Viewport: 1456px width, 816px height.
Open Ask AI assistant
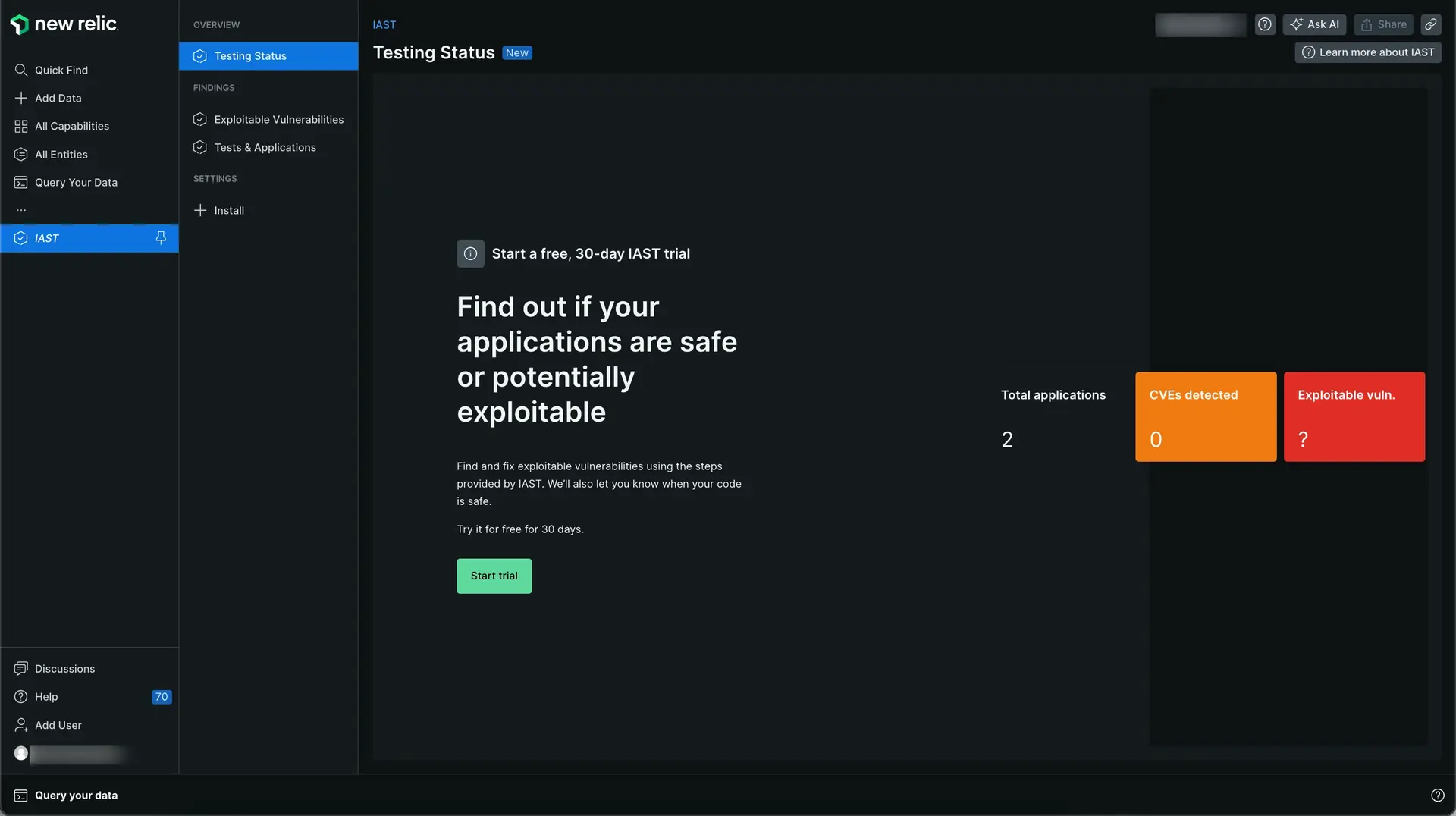point(1314,24)
